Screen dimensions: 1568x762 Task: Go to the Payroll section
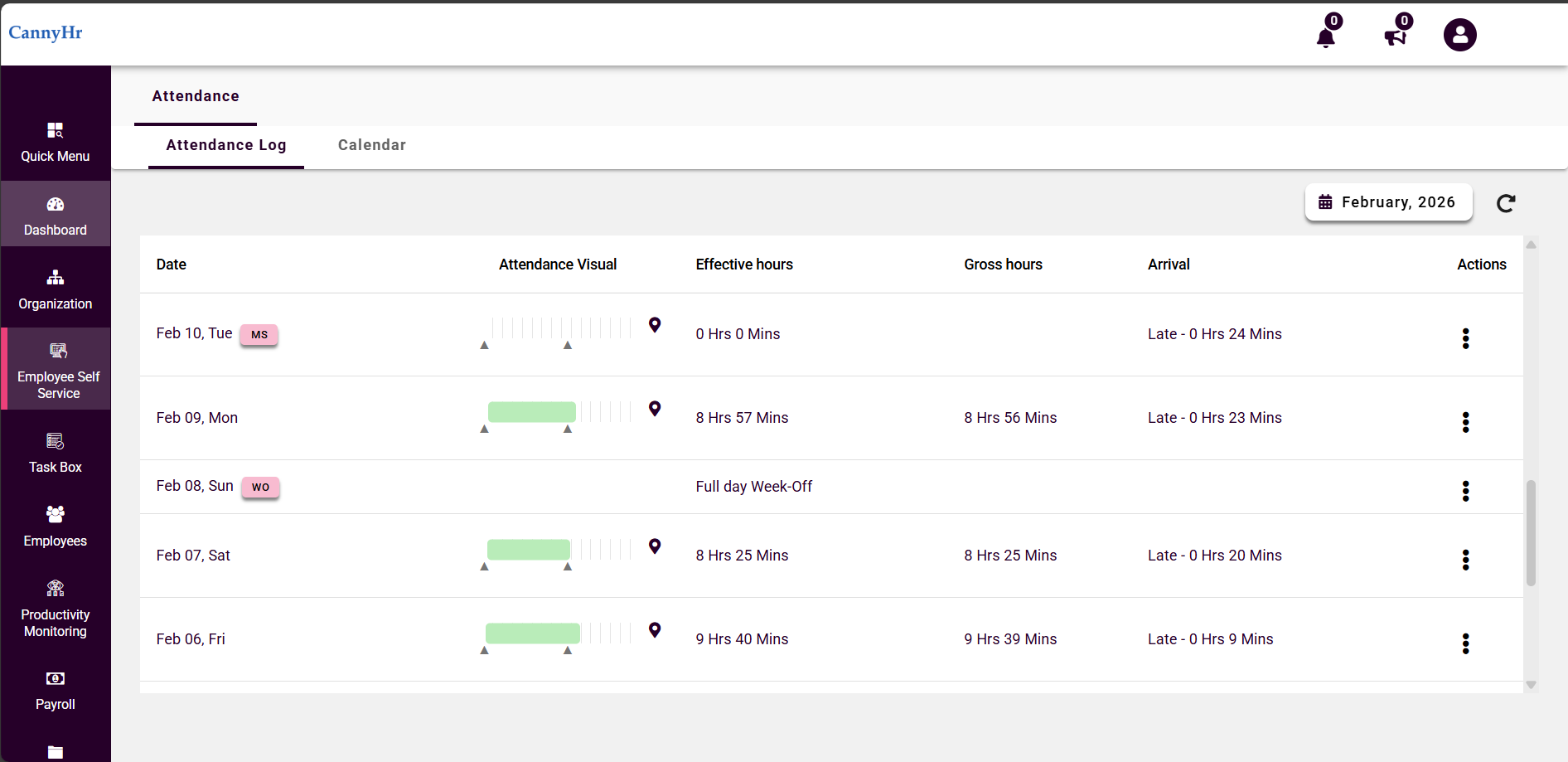(55, 689)
